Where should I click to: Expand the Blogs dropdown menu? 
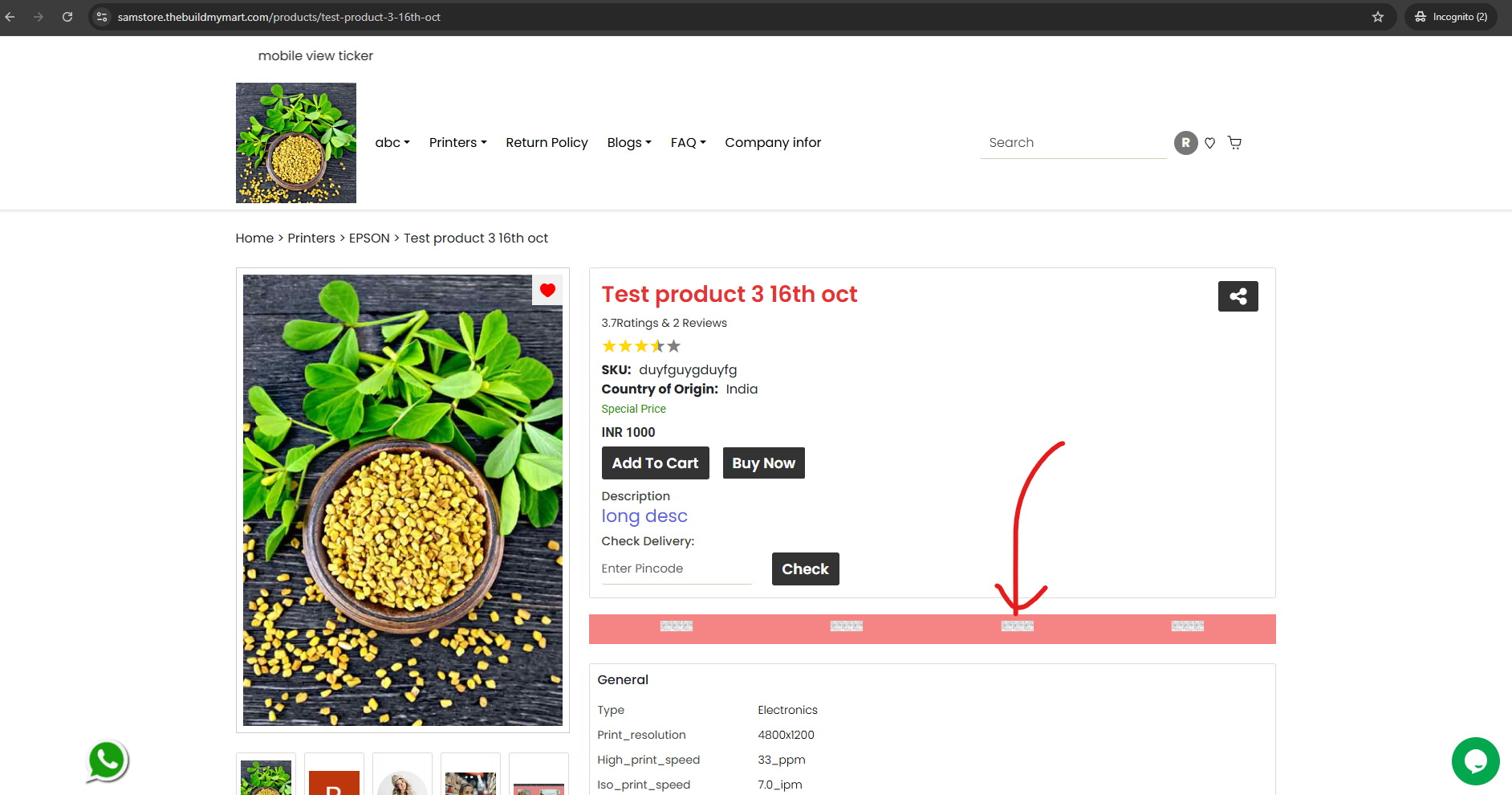629,143
